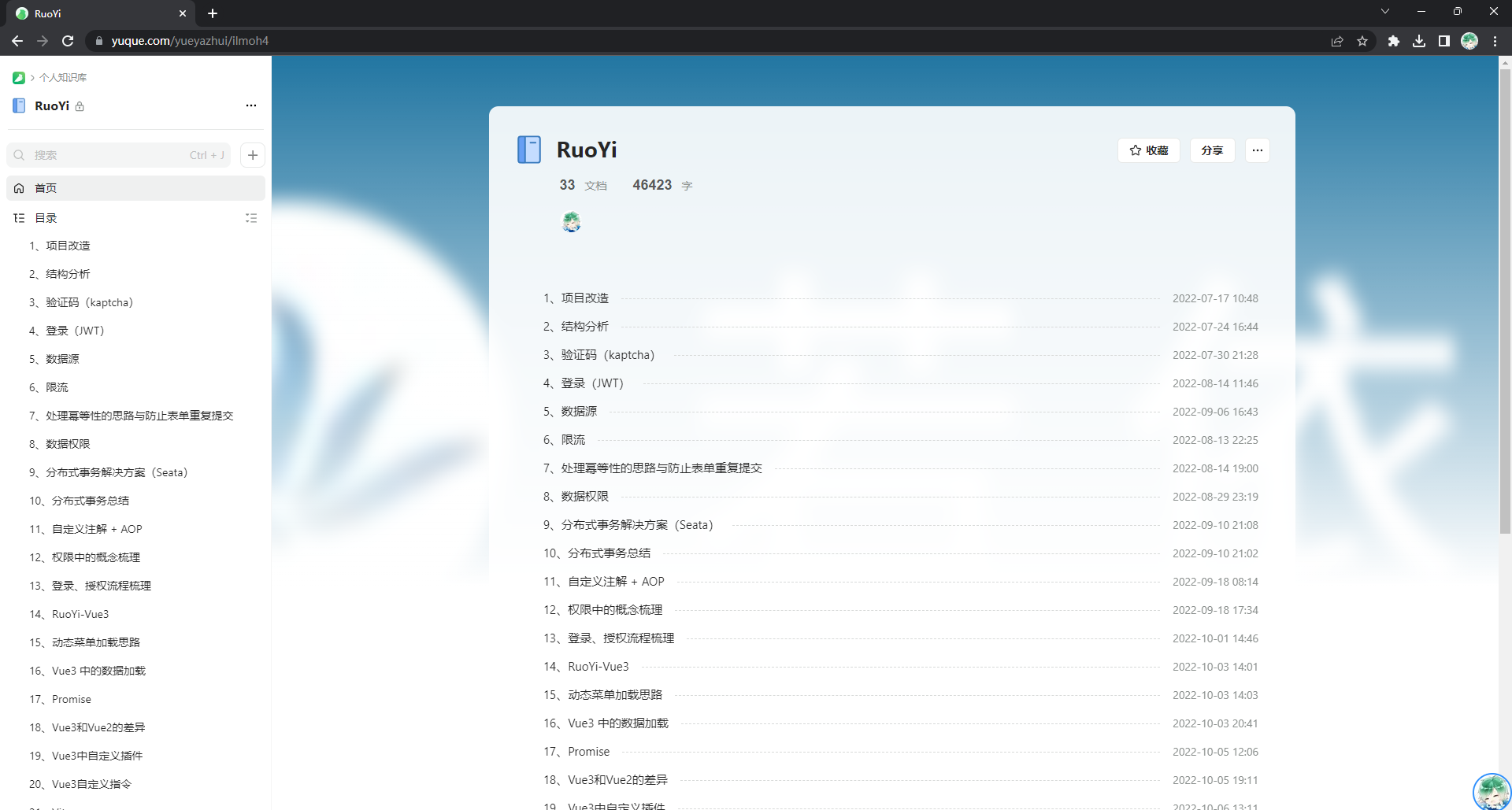Image resolution: width=1512 pixels, height=810 pixels.
Task: Click the plus button to add document
Action: 253,155
